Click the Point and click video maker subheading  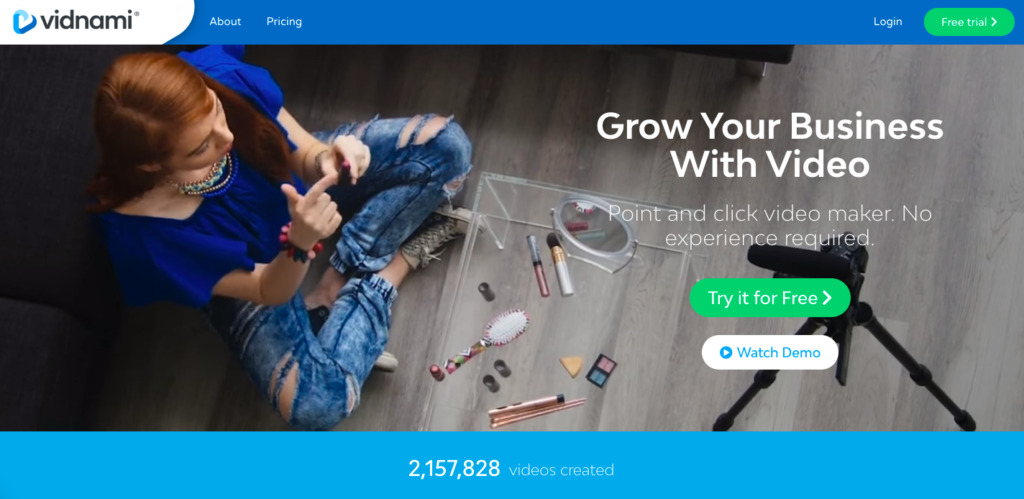[x=770, y=225]
